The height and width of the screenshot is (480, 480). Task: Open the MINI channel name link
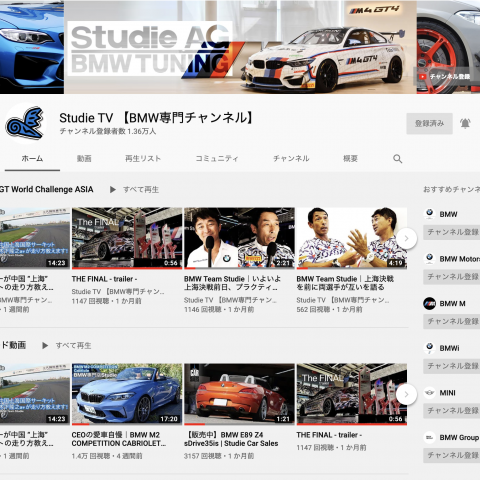[x=447, y=393]
